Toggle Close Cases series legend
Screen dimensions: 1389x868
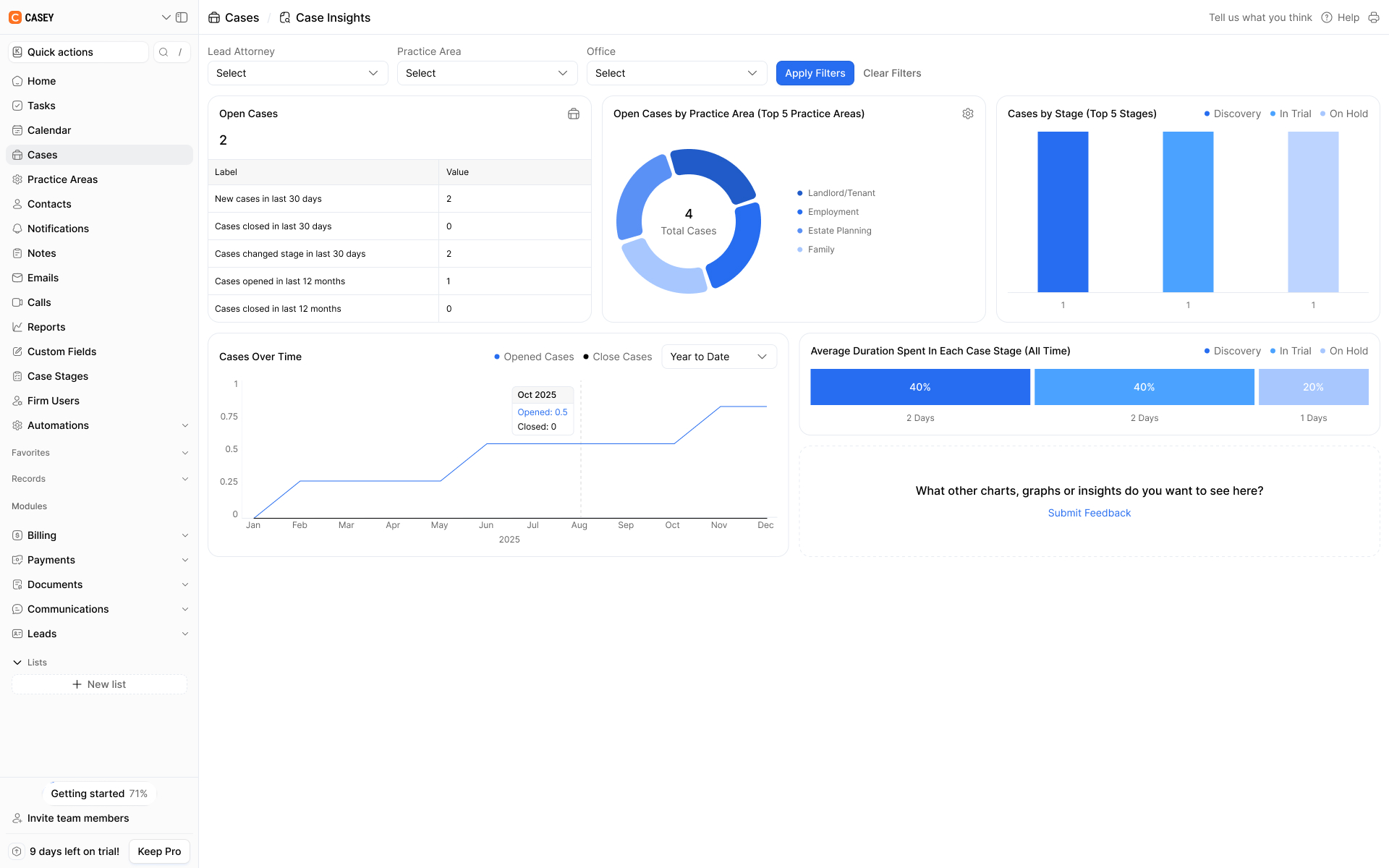[x=617, y=357]
